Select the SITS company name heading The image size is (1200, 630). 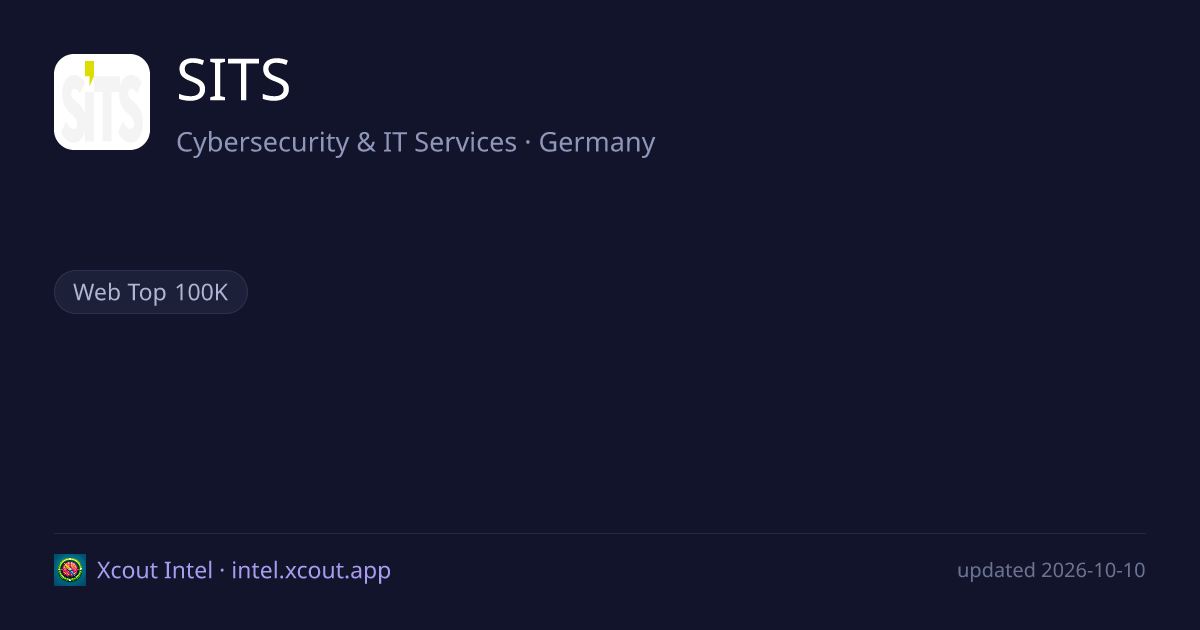234,81
